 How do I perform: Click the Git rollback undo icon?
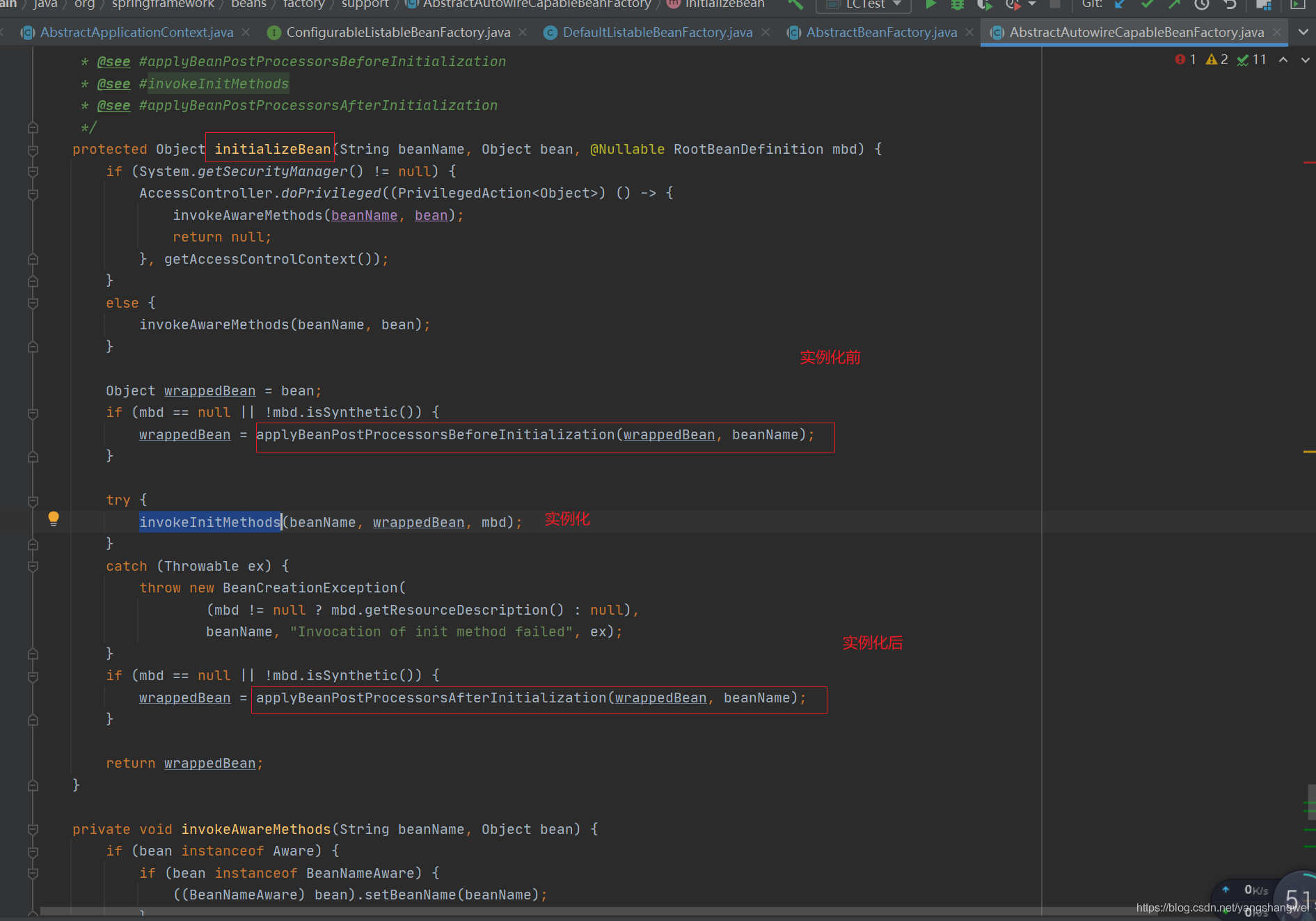1230,4
